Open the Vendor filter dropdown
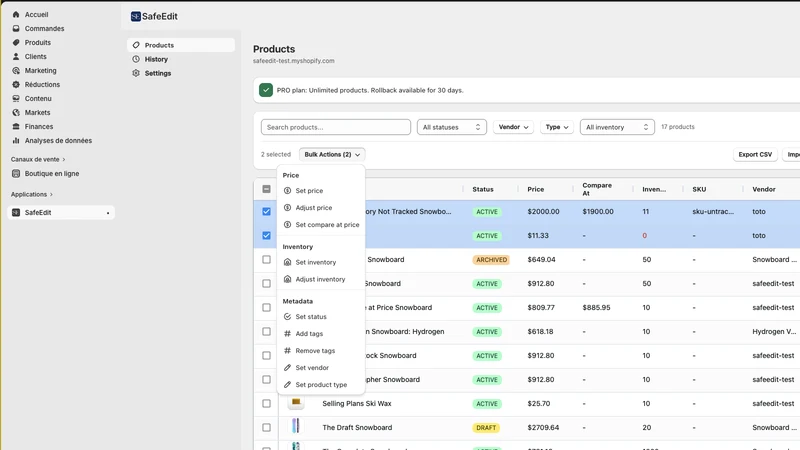Screen dimensions: 800x450 [513, 127]
